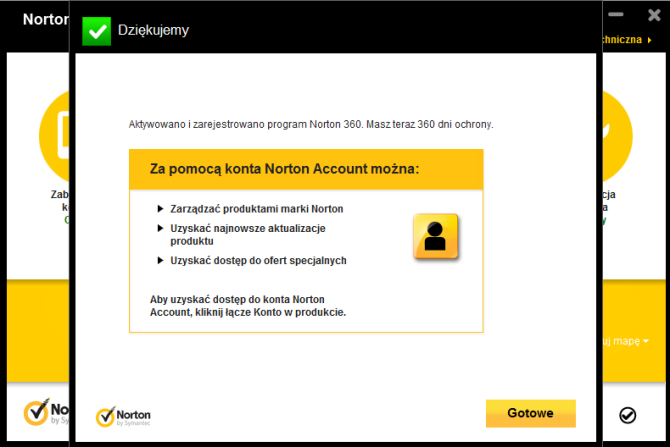The height and width of the screenshot is (447, 670).
Task: Click the Norton by Symantec logo in the dialog
Action: (x=123, y=416)
